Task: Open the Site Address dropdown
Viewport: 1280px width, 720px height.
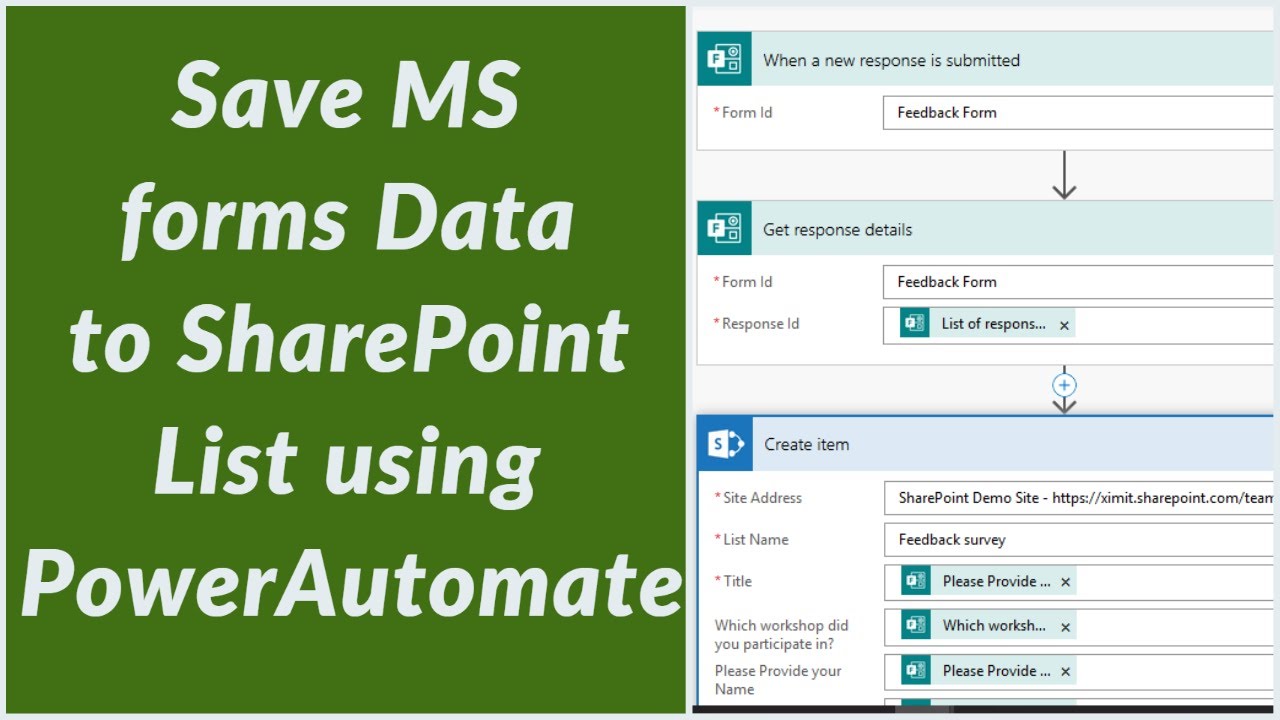Action: pos(1078,497)
